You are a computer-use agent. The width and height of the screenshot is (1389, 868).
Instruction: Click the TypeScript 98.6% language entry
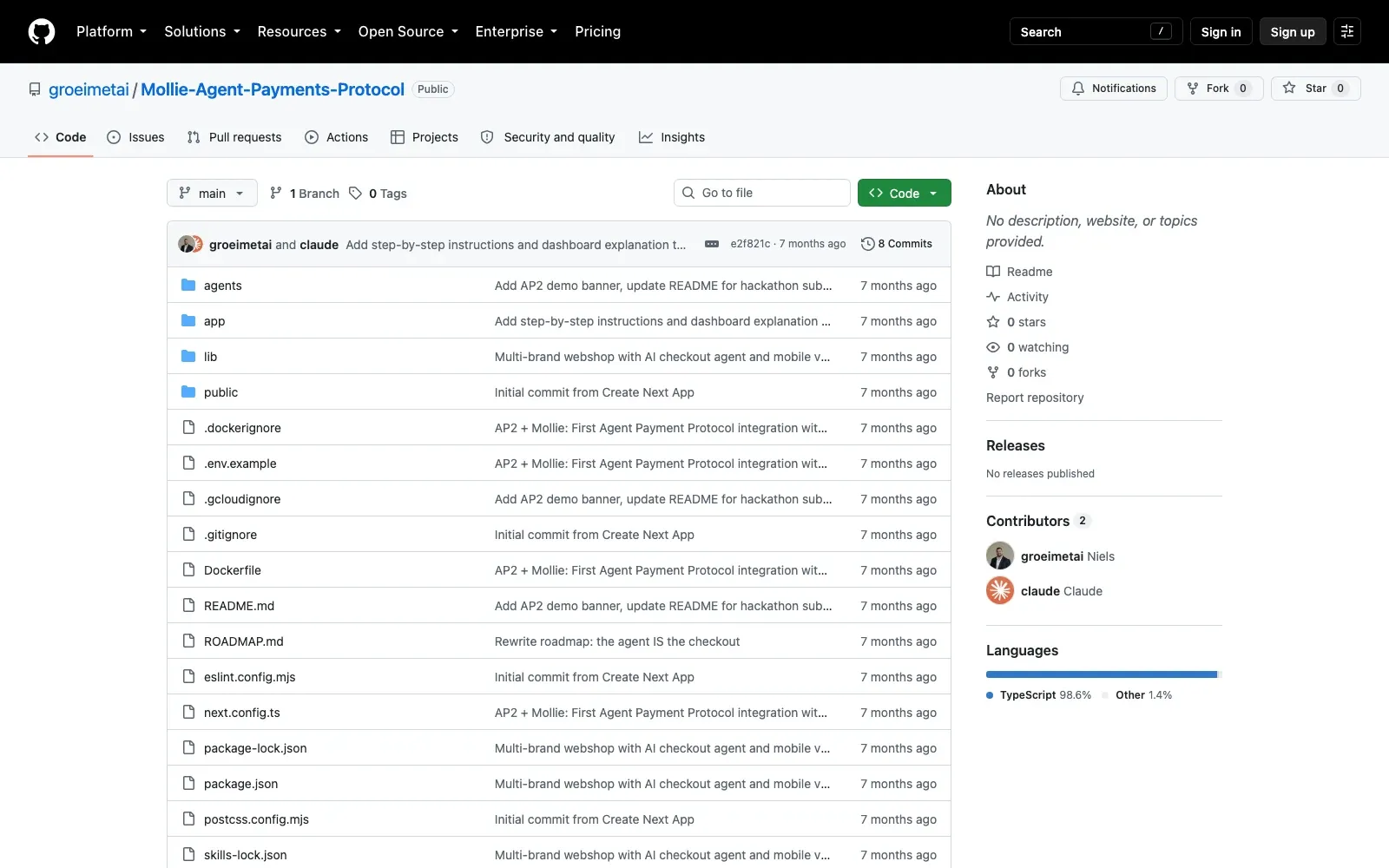pos(1039,695)
